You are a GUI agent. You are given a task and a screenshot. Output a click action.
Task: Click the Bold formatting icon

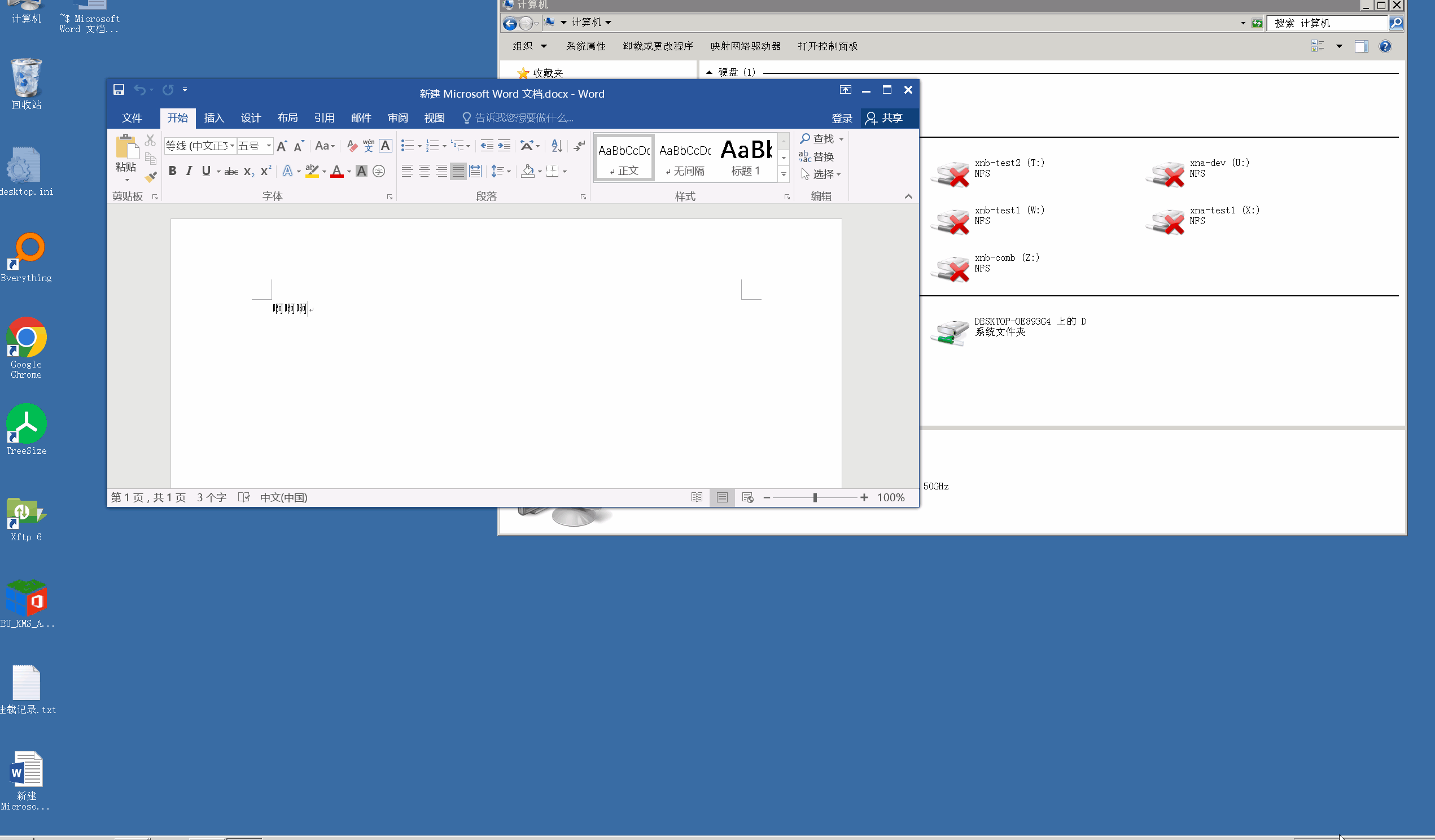tap(172, 171)
